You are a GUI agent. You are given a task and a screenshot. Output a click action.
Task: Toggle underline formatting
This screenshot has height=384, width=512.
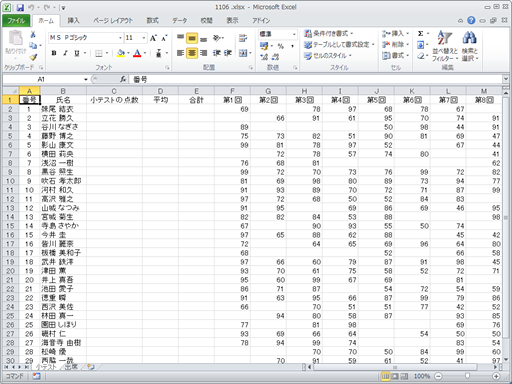[x=77, y=53]
